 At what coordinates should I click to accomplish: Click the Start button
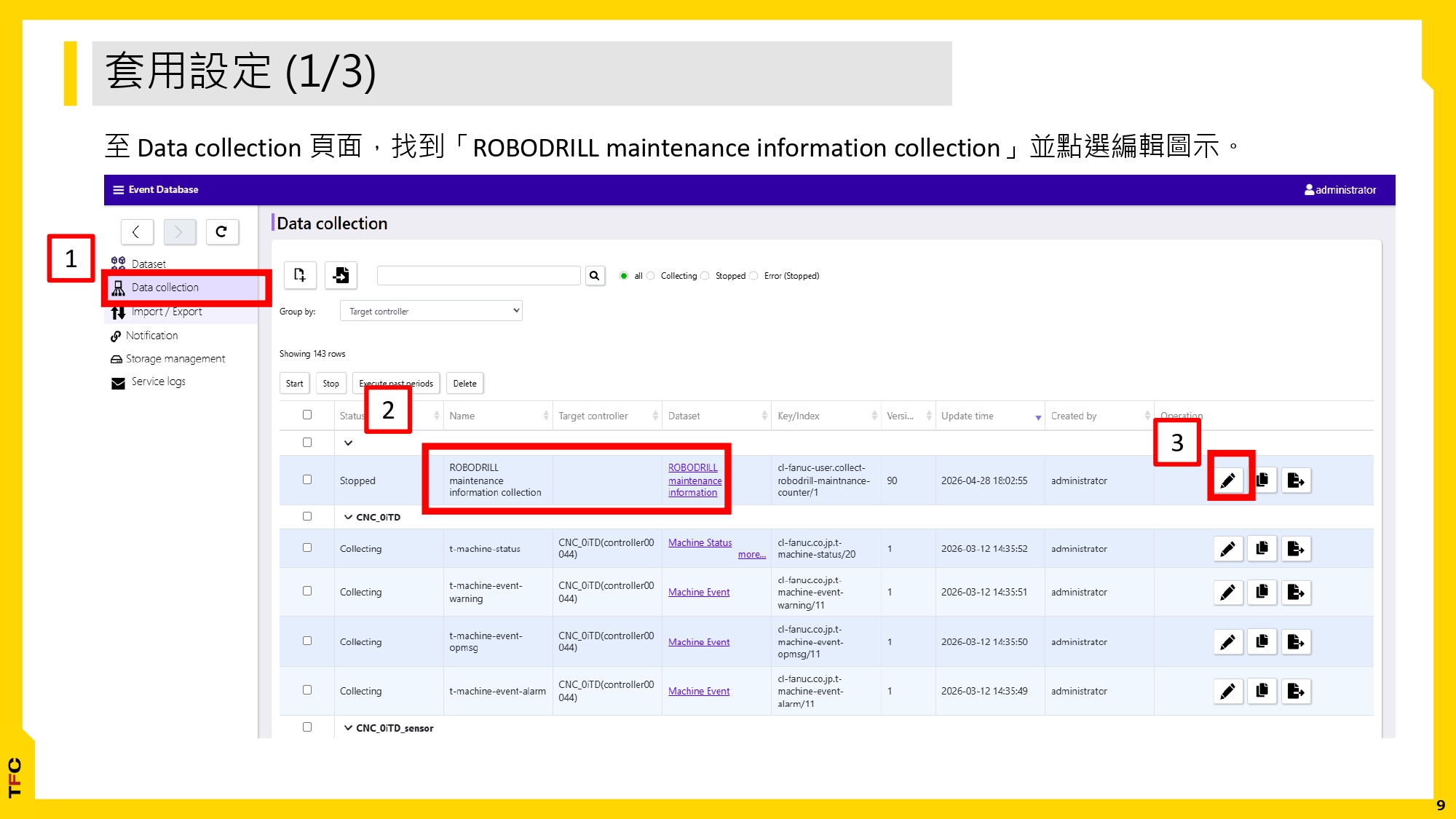click(x=295, y=384)
